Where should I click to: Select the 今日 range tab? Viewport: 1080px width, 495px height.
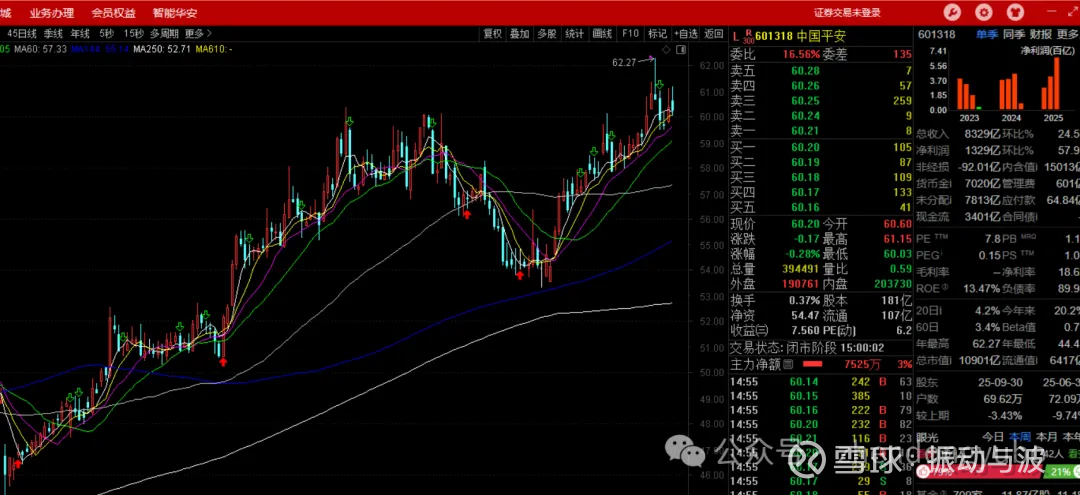tap(993, 436)
